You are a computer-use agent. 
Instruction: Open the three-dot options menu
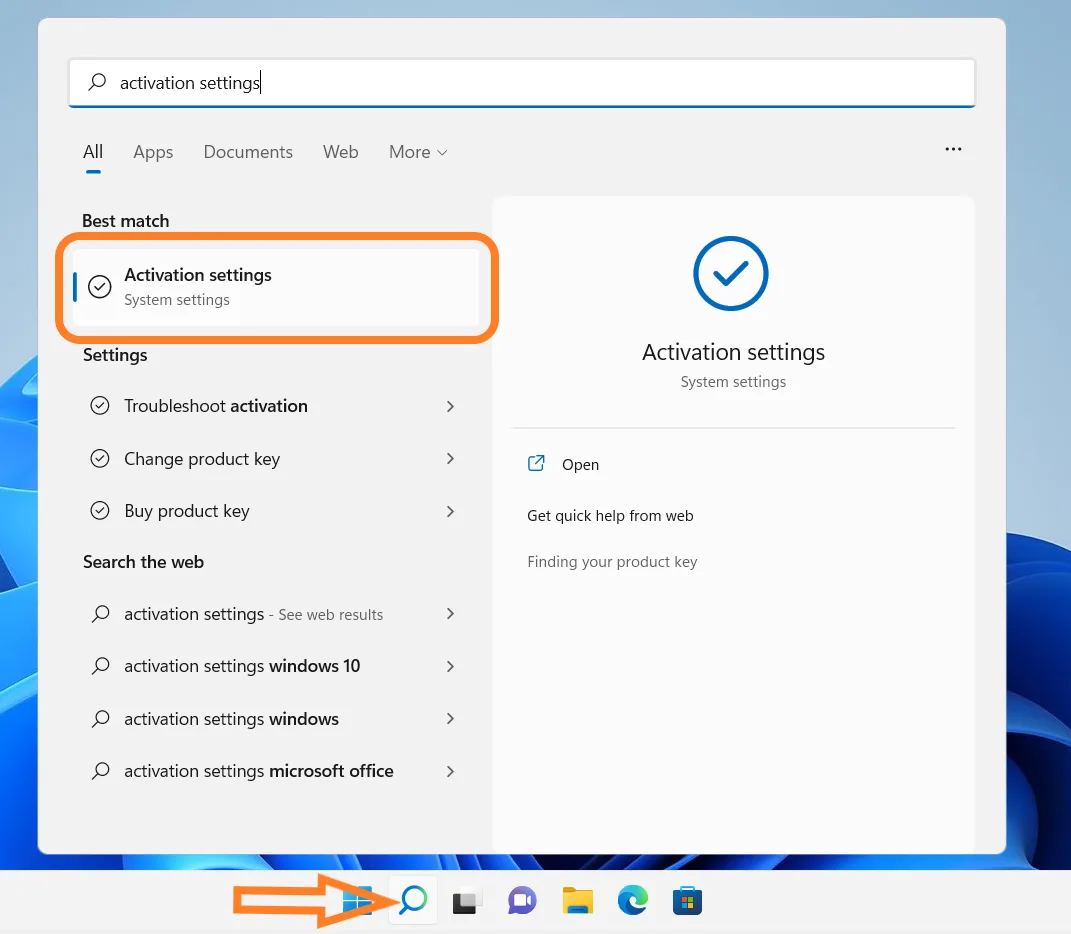954,149
